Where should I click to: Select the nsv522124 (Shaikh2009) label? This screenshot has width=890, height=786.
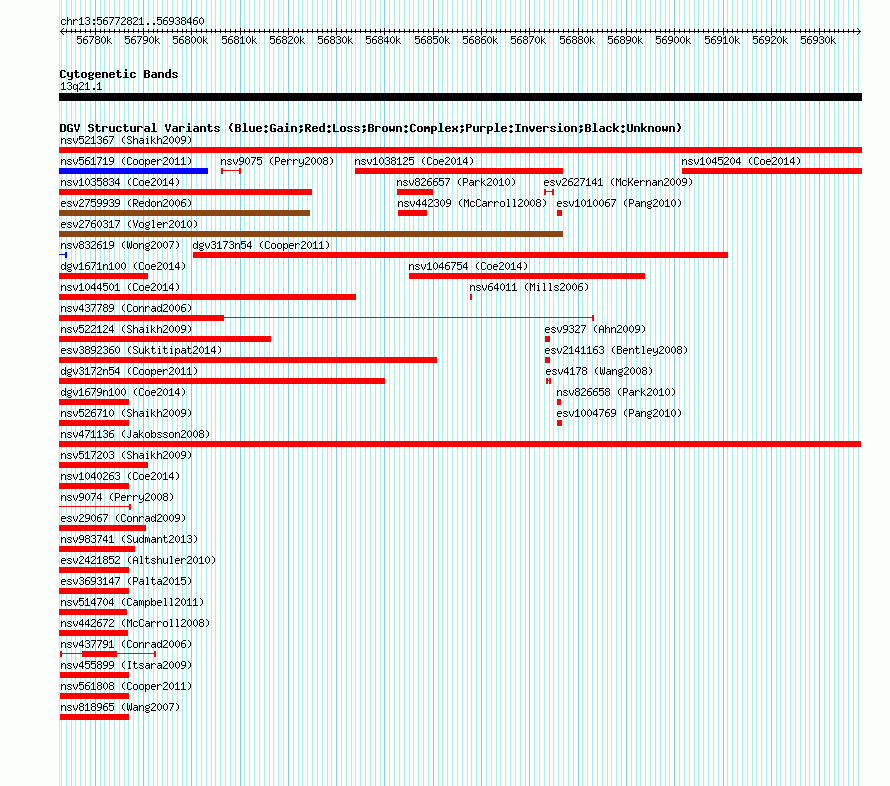(x=126, y=329)
